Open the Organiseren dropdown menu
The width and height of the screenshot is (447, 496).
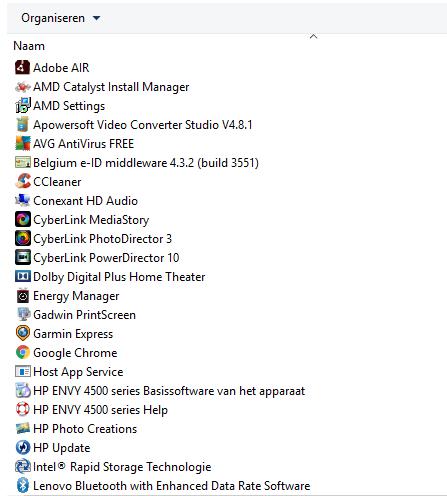(x=60, y=18)
